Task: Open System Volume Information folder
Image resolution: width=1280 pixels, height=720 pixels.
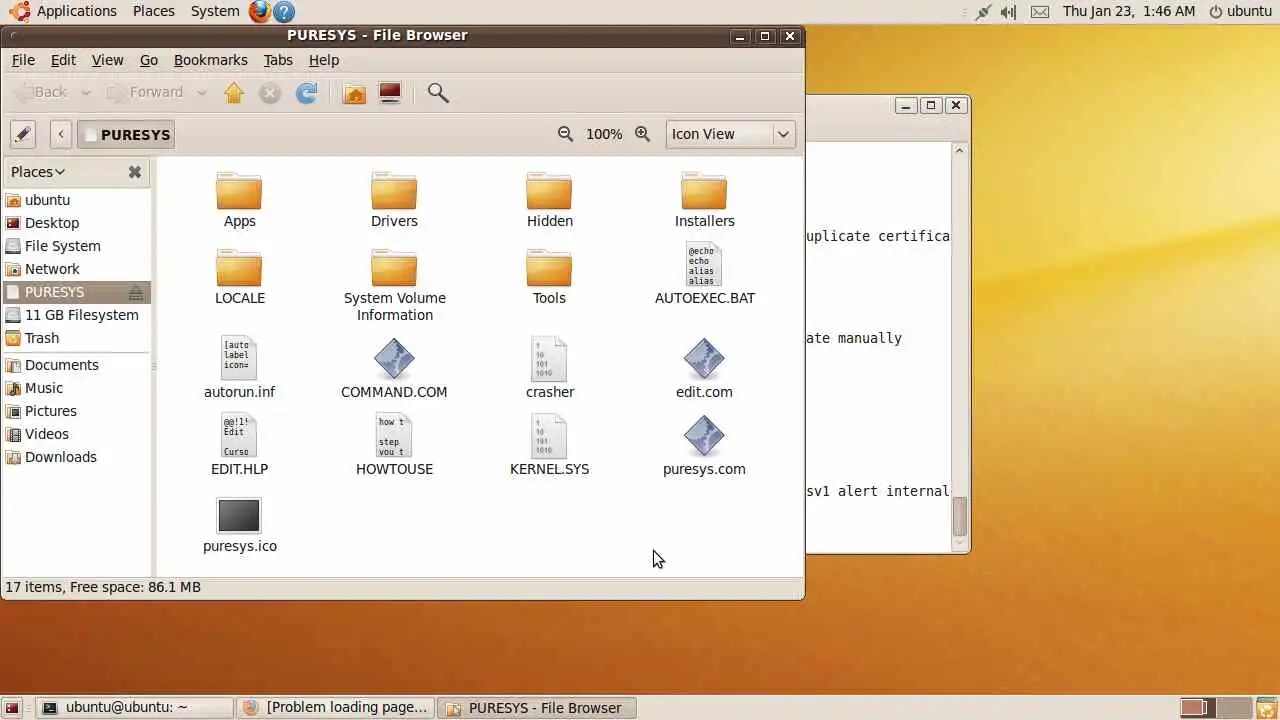Action: coord(394,285)
